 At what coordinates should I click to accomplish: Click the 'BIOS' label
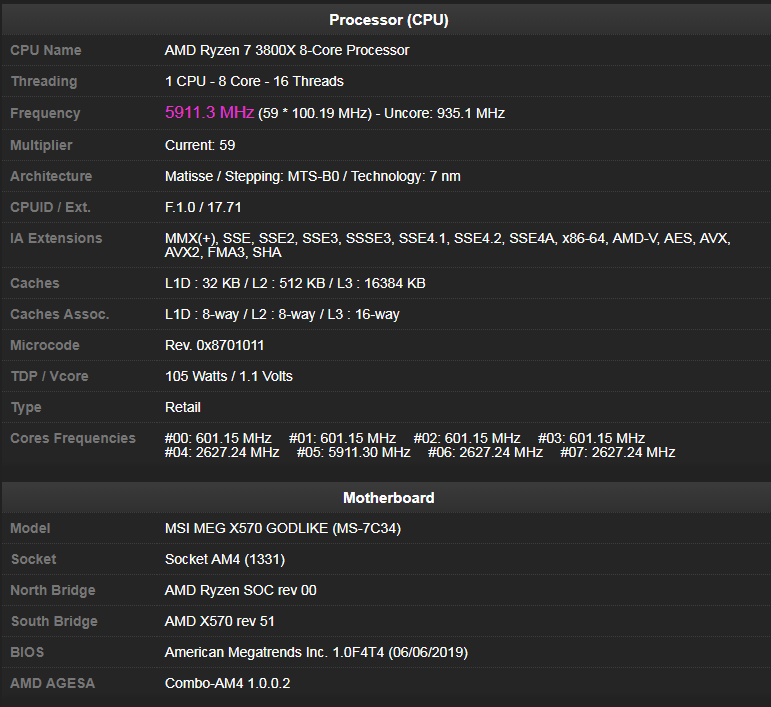[27, 652]
